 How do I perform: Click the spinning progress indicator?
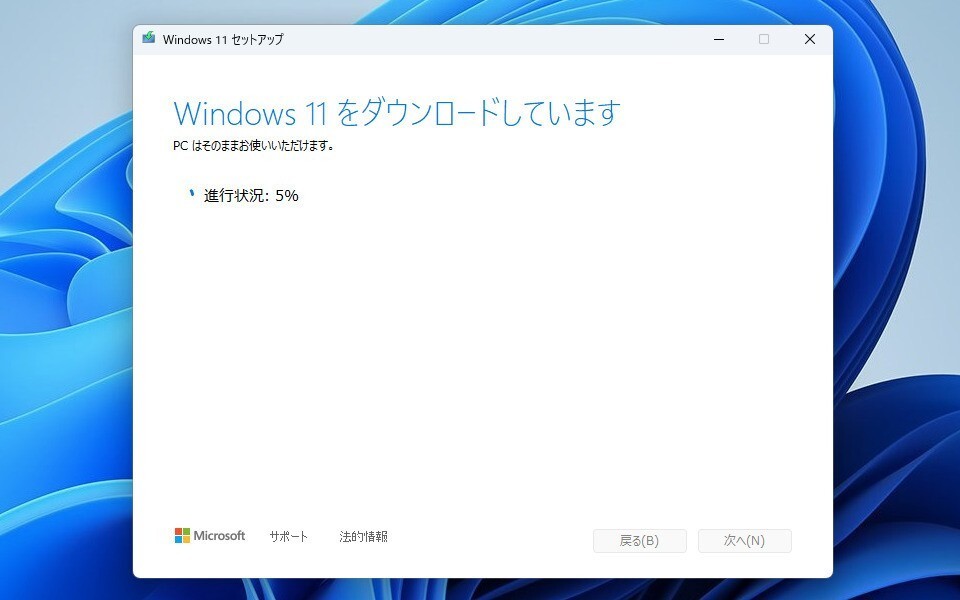192,194
